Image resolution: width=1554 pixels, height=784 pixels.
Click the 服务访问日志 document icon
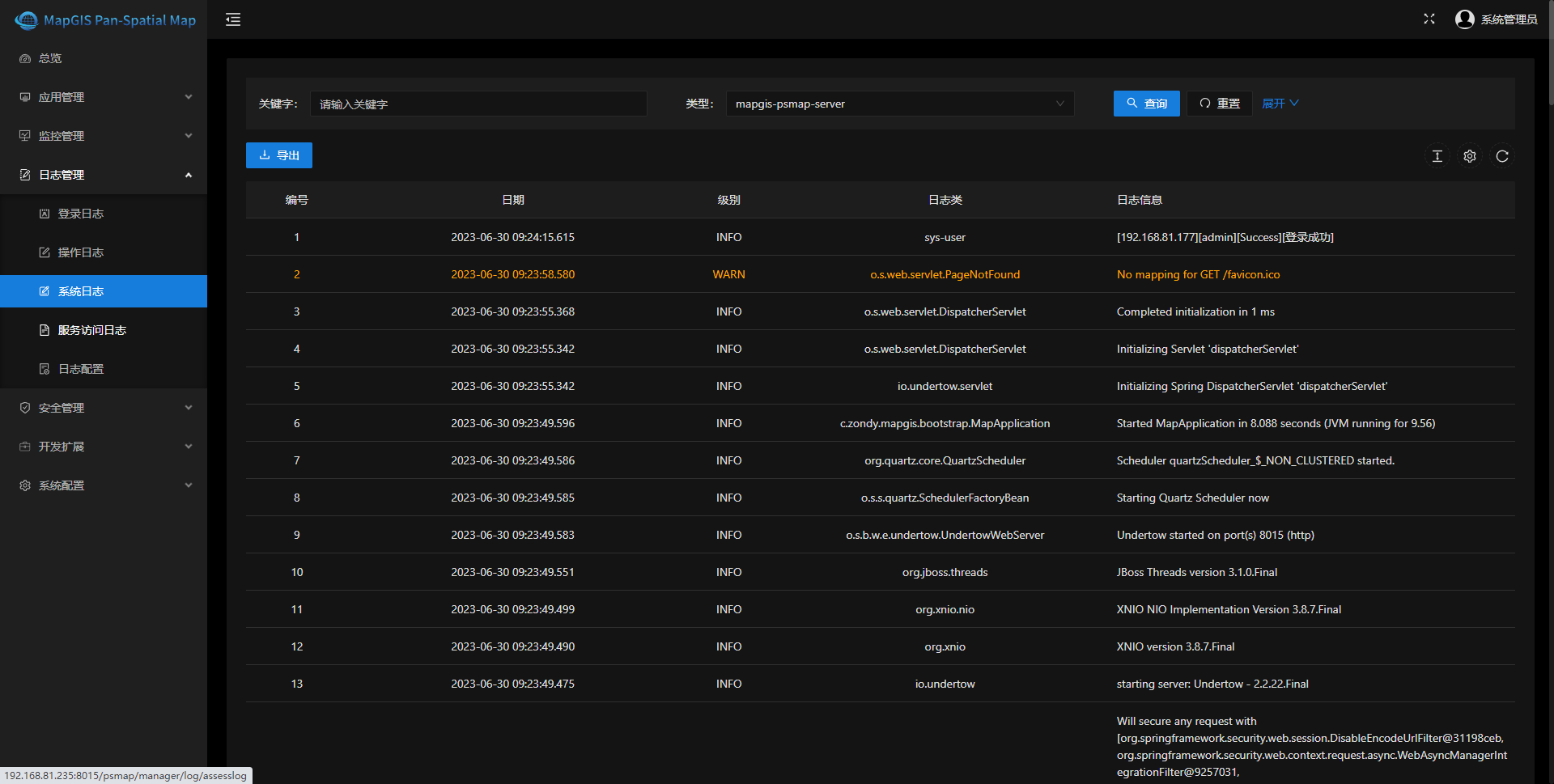[x=45, y=330]
